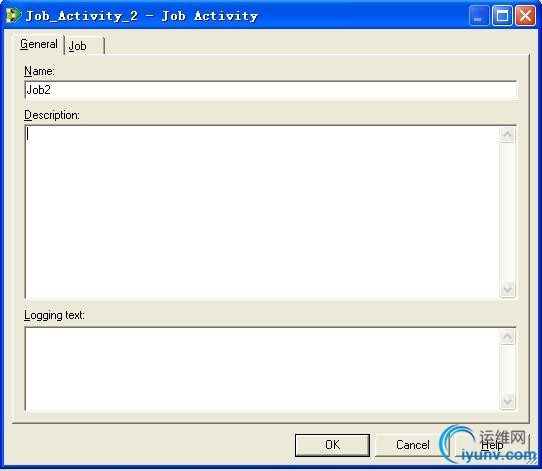Screen dimensions: 542x471
Task: Maximize the Job_Activity_2 window
Action: (x=502, y=16)
